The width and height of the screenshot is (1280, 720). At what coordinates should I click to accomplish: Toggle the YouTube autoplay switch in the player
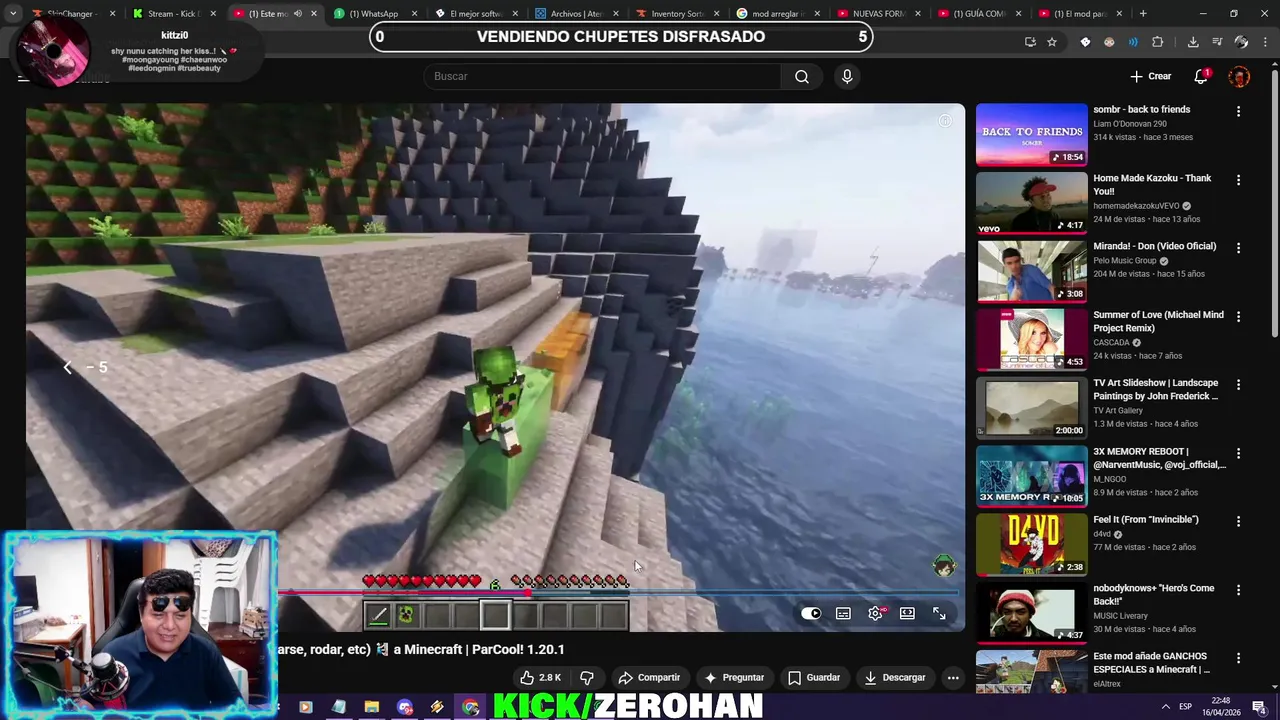click(x=811, y=614)
